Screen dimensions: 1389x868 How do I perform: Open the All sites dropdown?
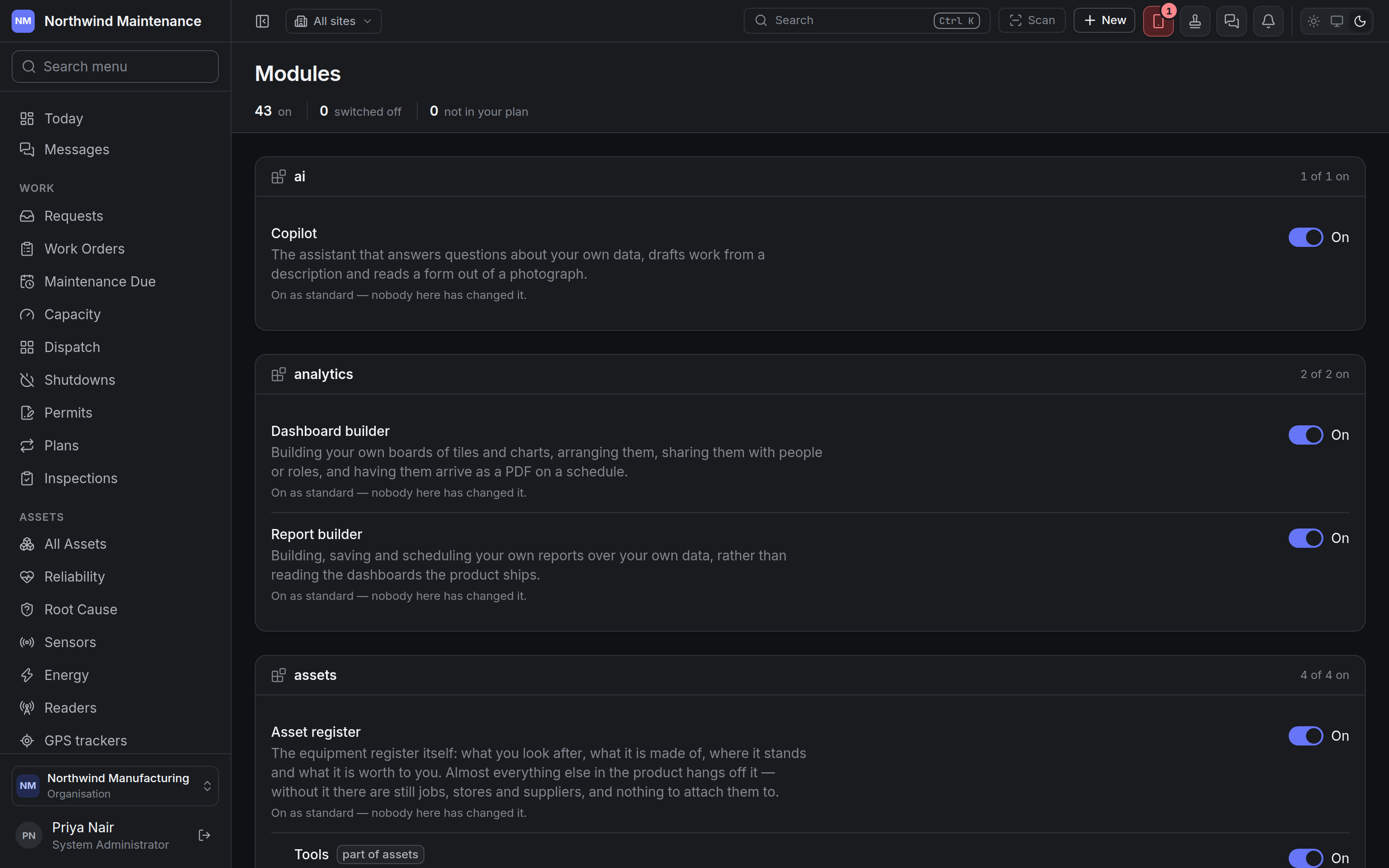pyautogui.click(x=333, y=21)
